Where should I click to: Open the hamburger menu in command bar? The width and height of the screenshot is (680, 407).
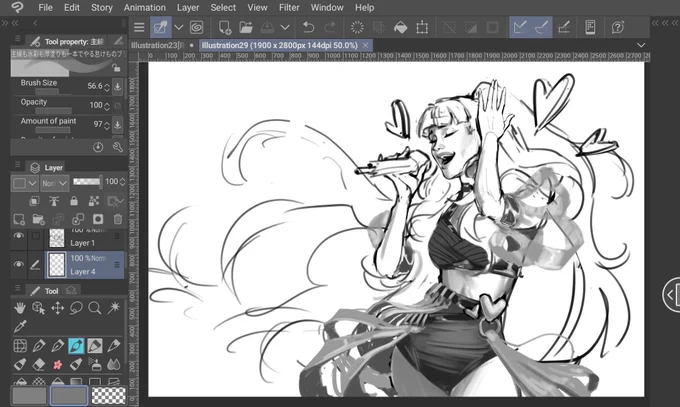139,27
